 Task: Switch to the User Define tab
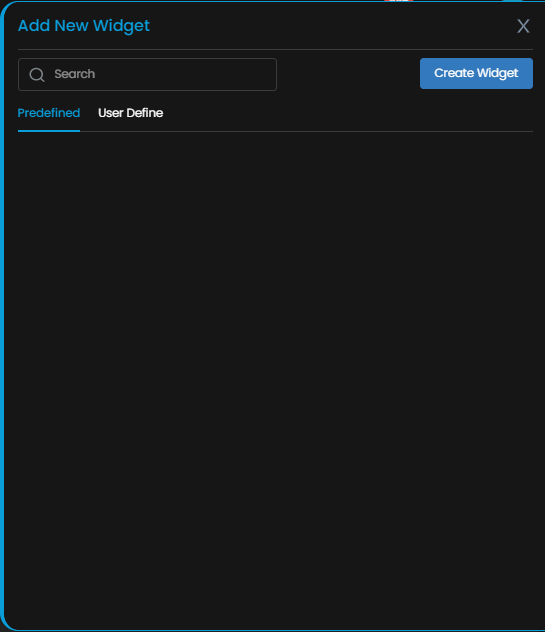click(130, 113)
